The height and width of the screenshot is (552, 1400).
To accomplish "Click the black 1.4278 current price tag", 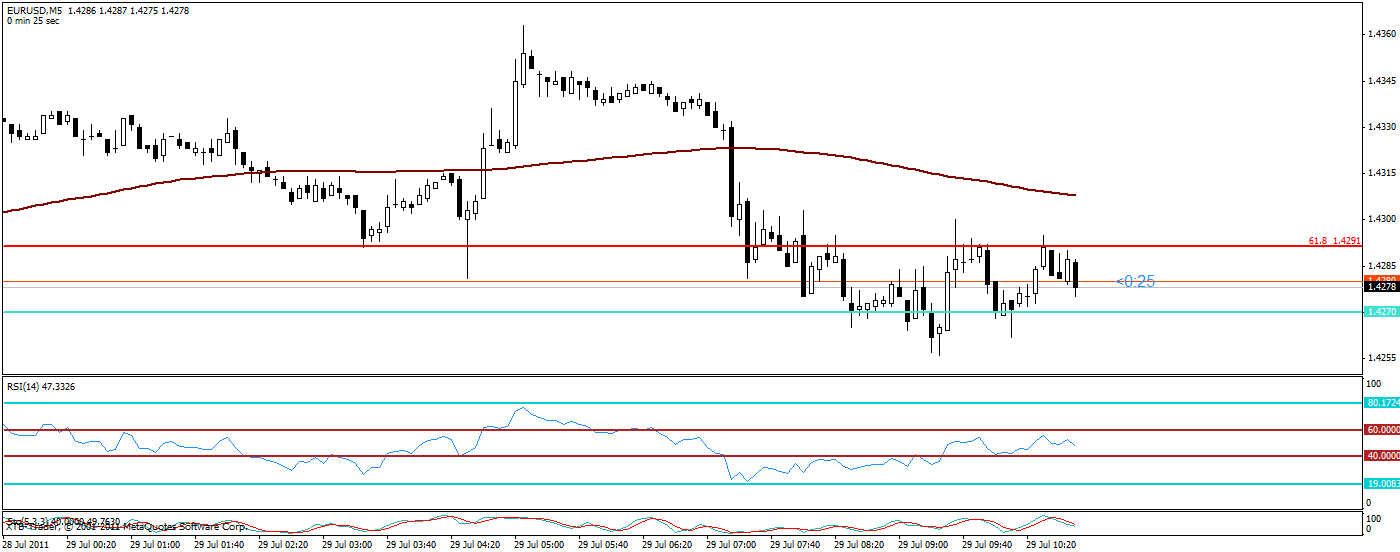I will coord(1381,287).
